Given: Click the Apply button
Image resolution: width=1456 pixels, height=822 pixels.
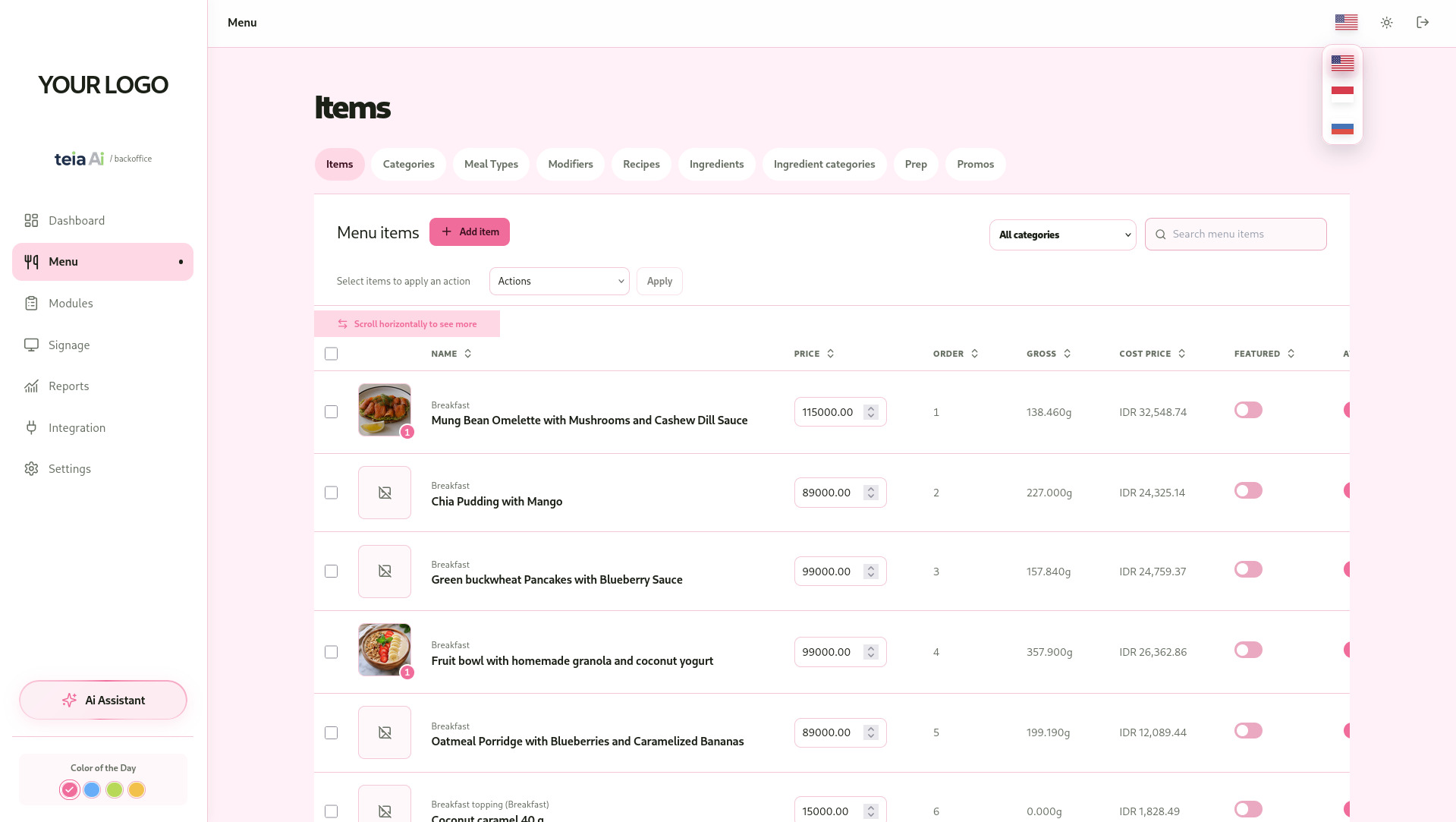Looking at the screenshot, I should (659, 281).
